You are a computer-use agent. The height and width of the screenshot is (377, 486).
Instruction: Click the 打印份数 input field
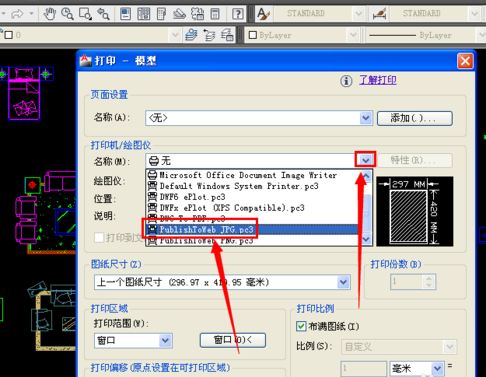[x=407, y=282]
